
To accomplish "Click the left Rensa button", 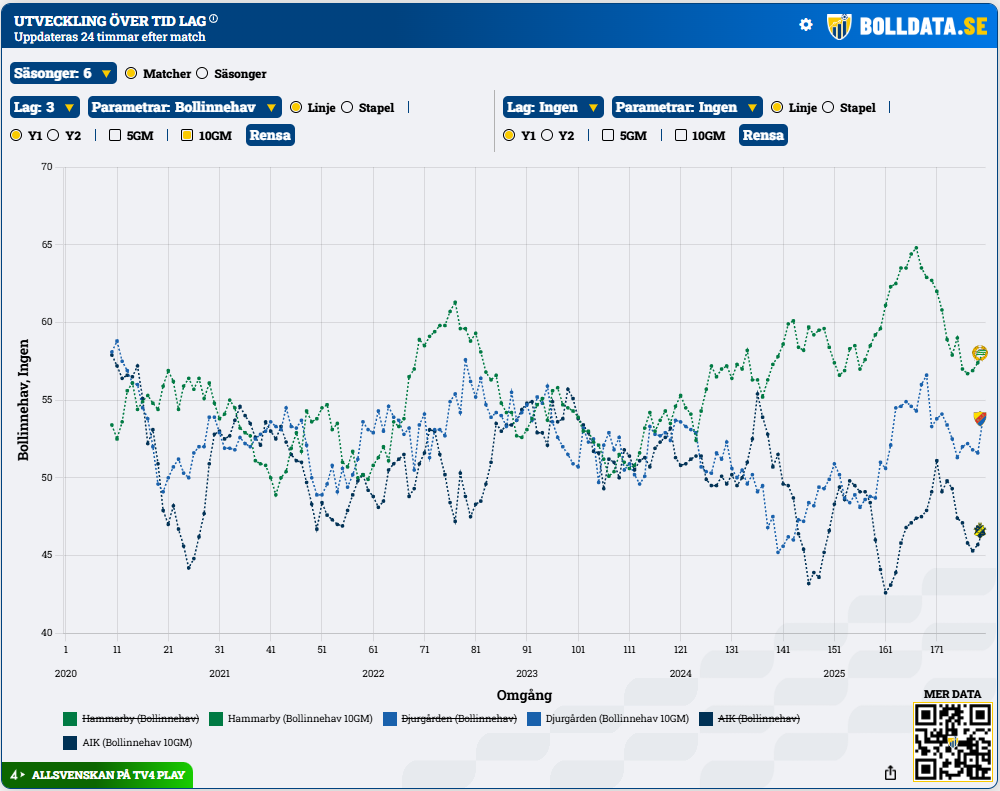I will pos(272,135).
